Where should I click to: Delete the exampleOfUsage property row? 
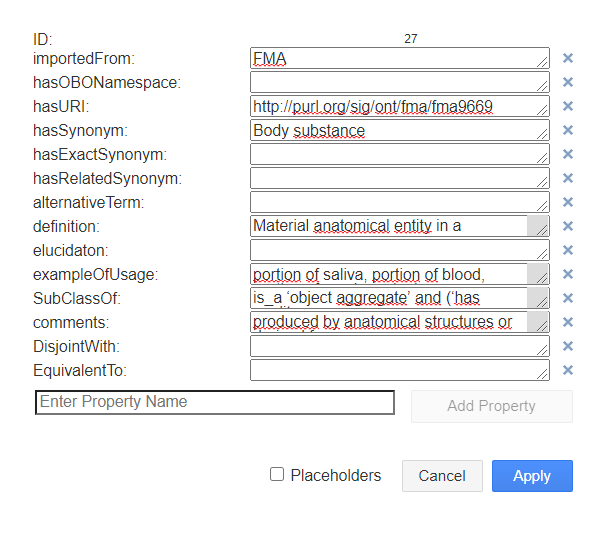[x=568, y=274]
